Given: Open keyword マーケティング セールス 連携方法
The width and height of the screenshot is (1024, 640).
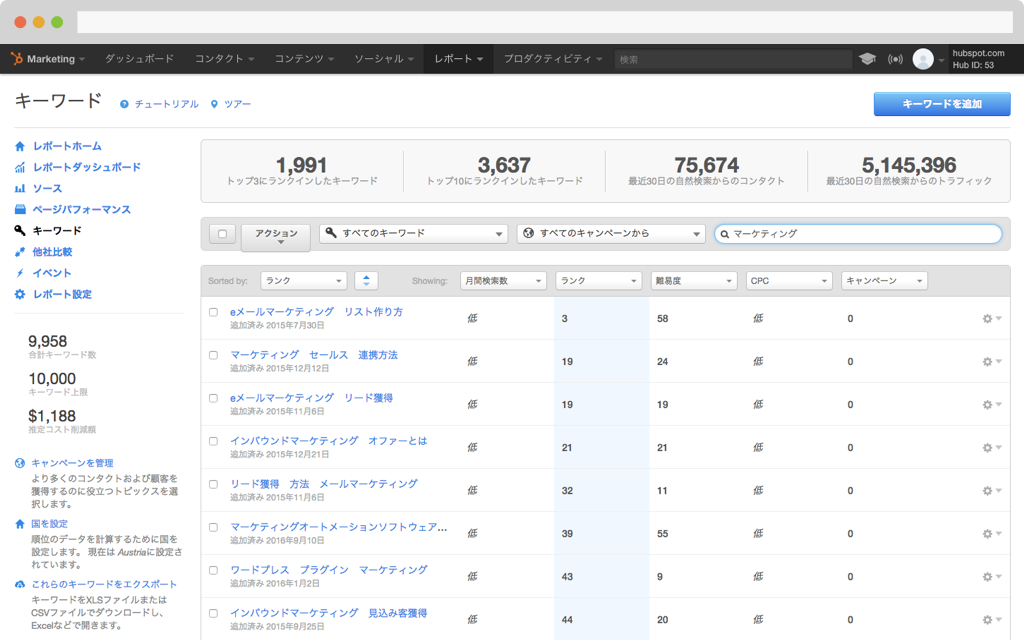Looking at the screenshot, I should pyautogui.click(x=313, y=355).
